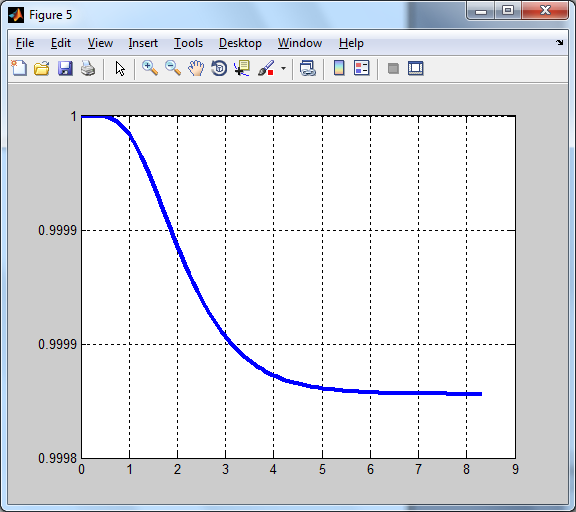This screenshot has height=512, width=576.
Task: Select the Brush data tool
Action: [x=266, y=68]
